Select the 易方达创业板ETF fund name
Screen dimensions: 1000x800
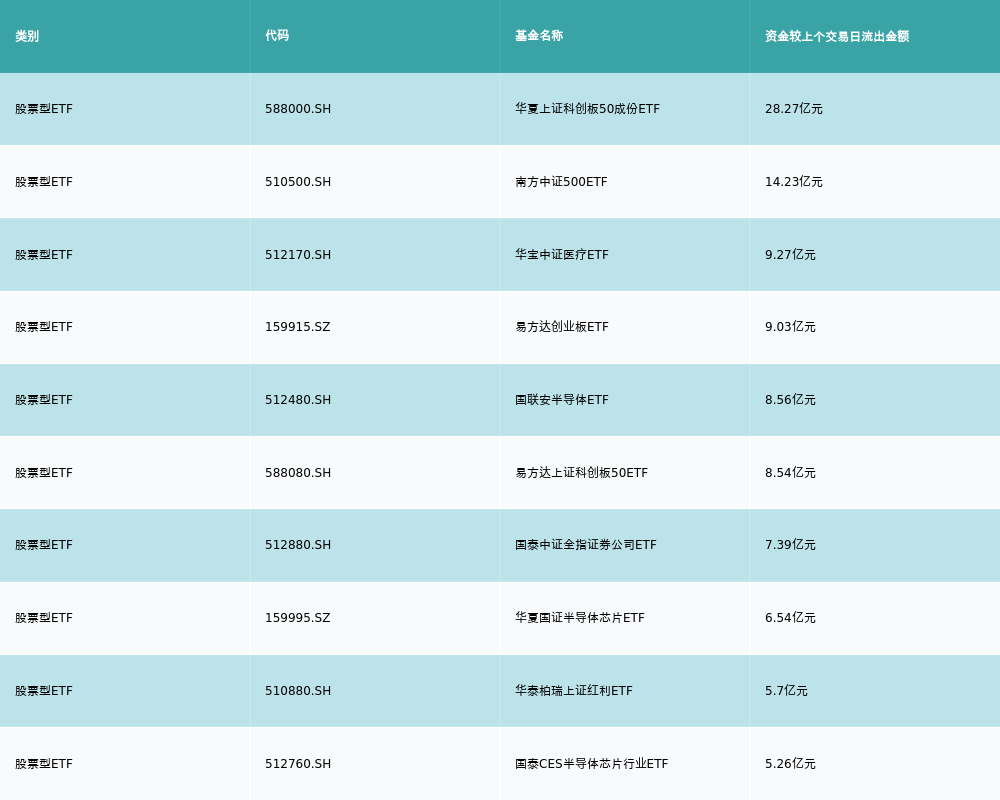(x=560, y=327)
